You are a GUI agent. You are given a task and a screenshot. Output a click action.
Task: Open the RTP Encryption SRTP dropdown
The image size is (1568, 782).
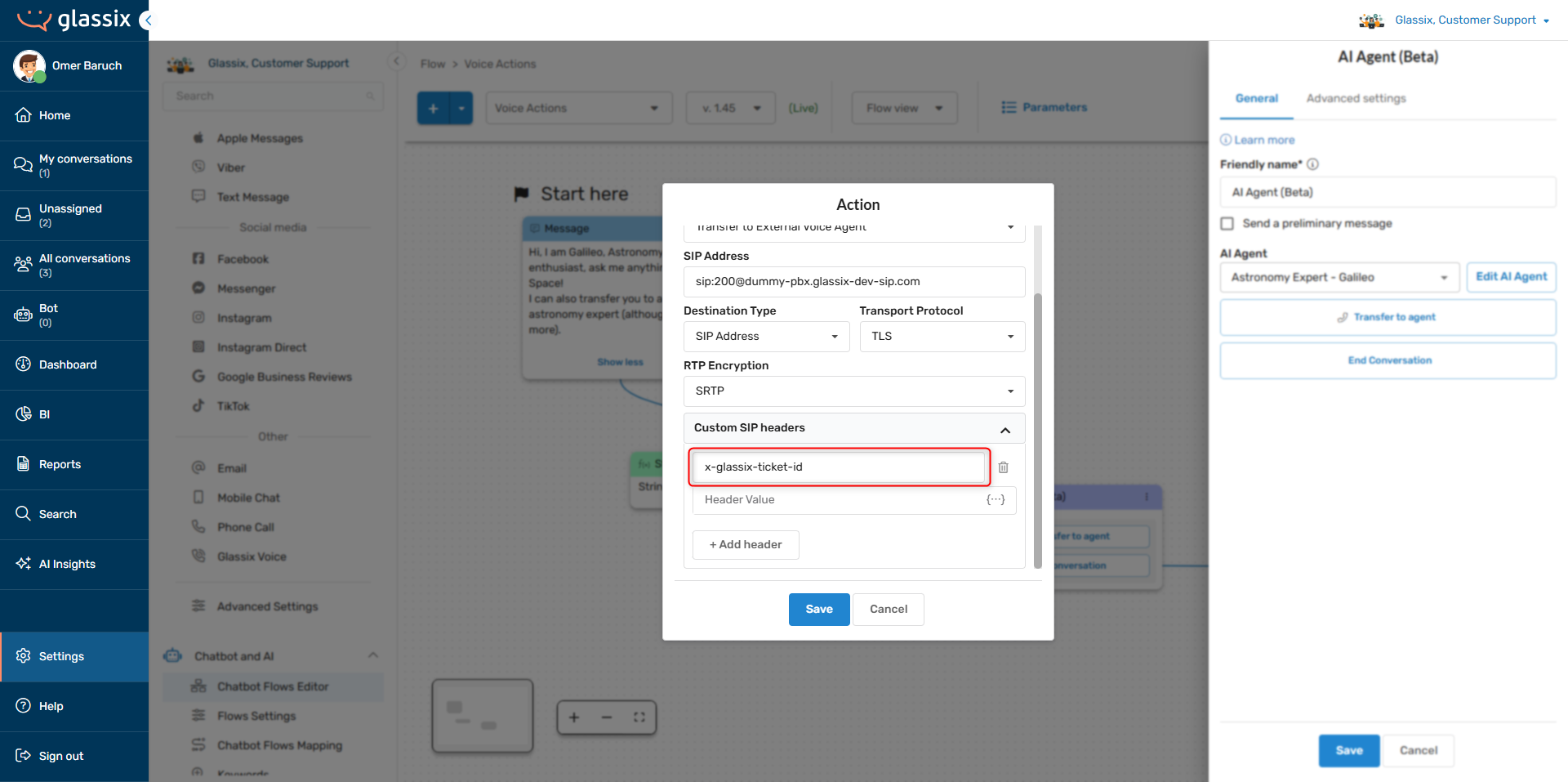pos(854,391)
